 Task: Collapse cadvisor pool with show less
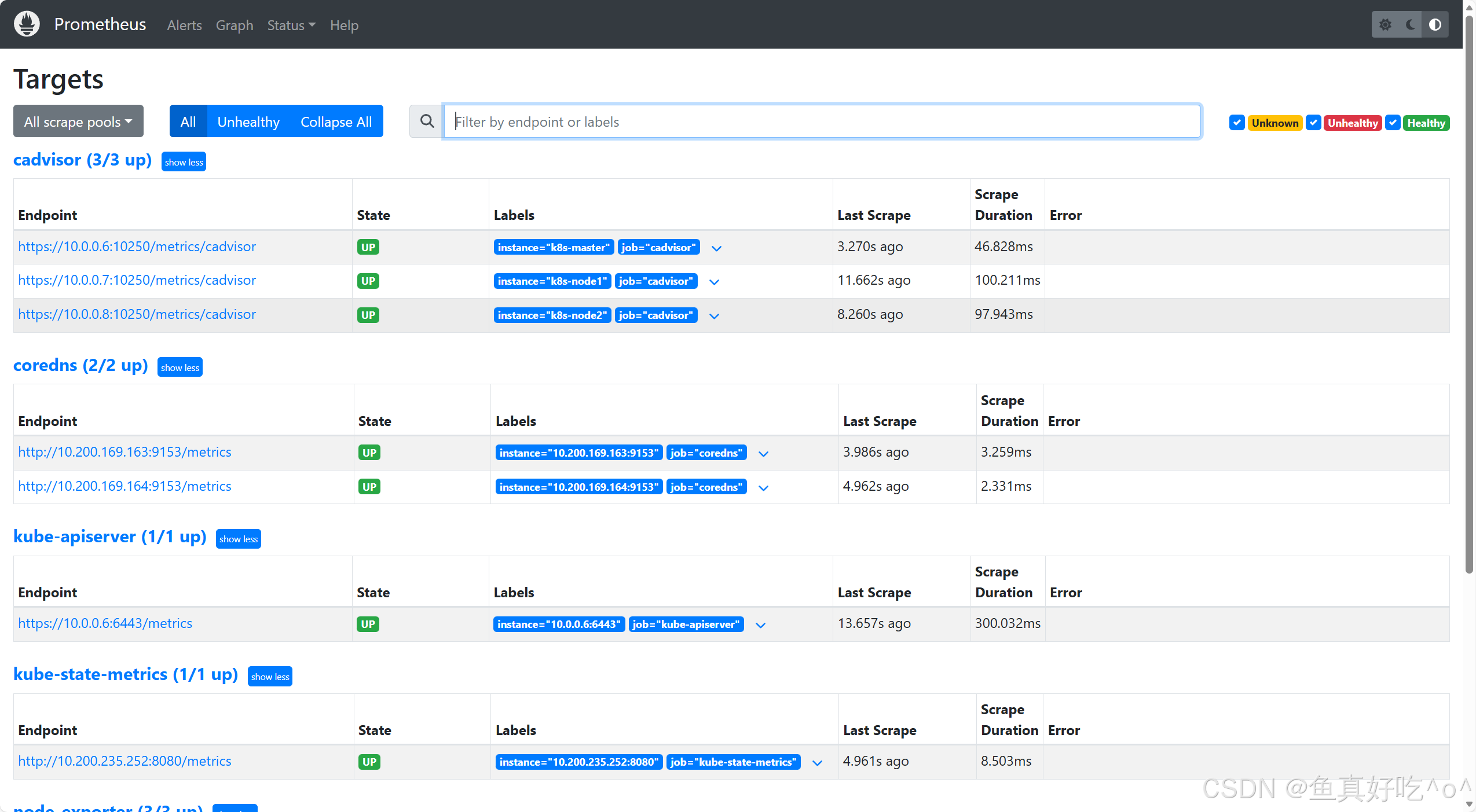coord(184,162)
